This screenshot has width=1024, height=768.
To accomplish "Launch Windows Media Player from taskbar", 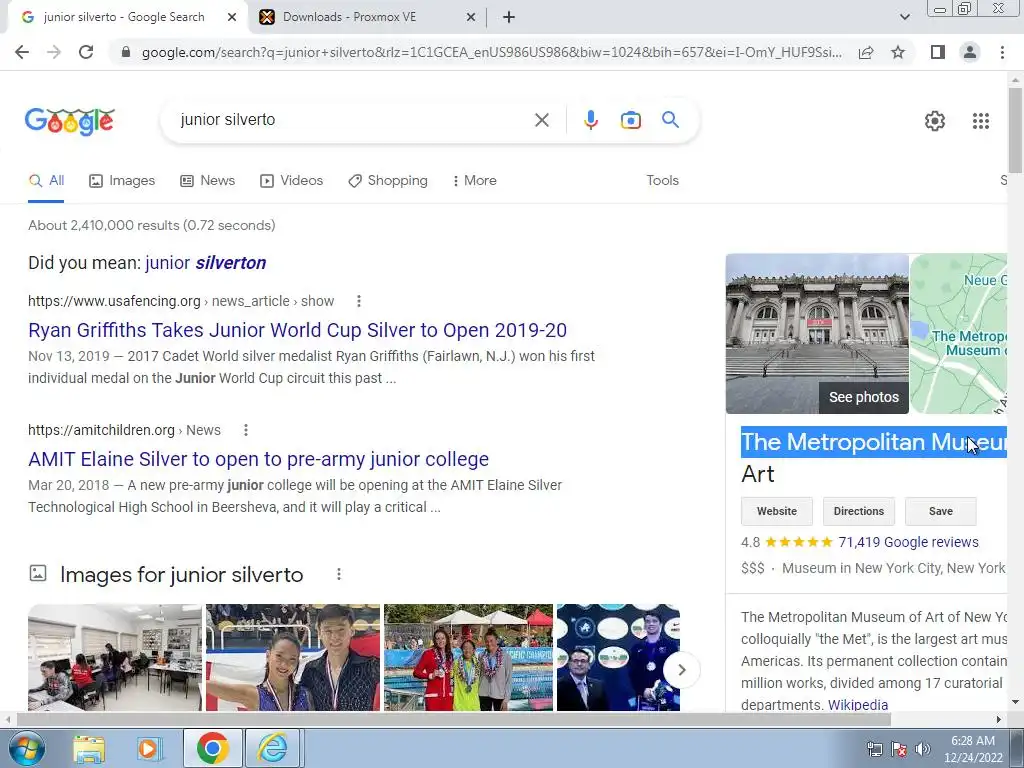I will point(148,748).
